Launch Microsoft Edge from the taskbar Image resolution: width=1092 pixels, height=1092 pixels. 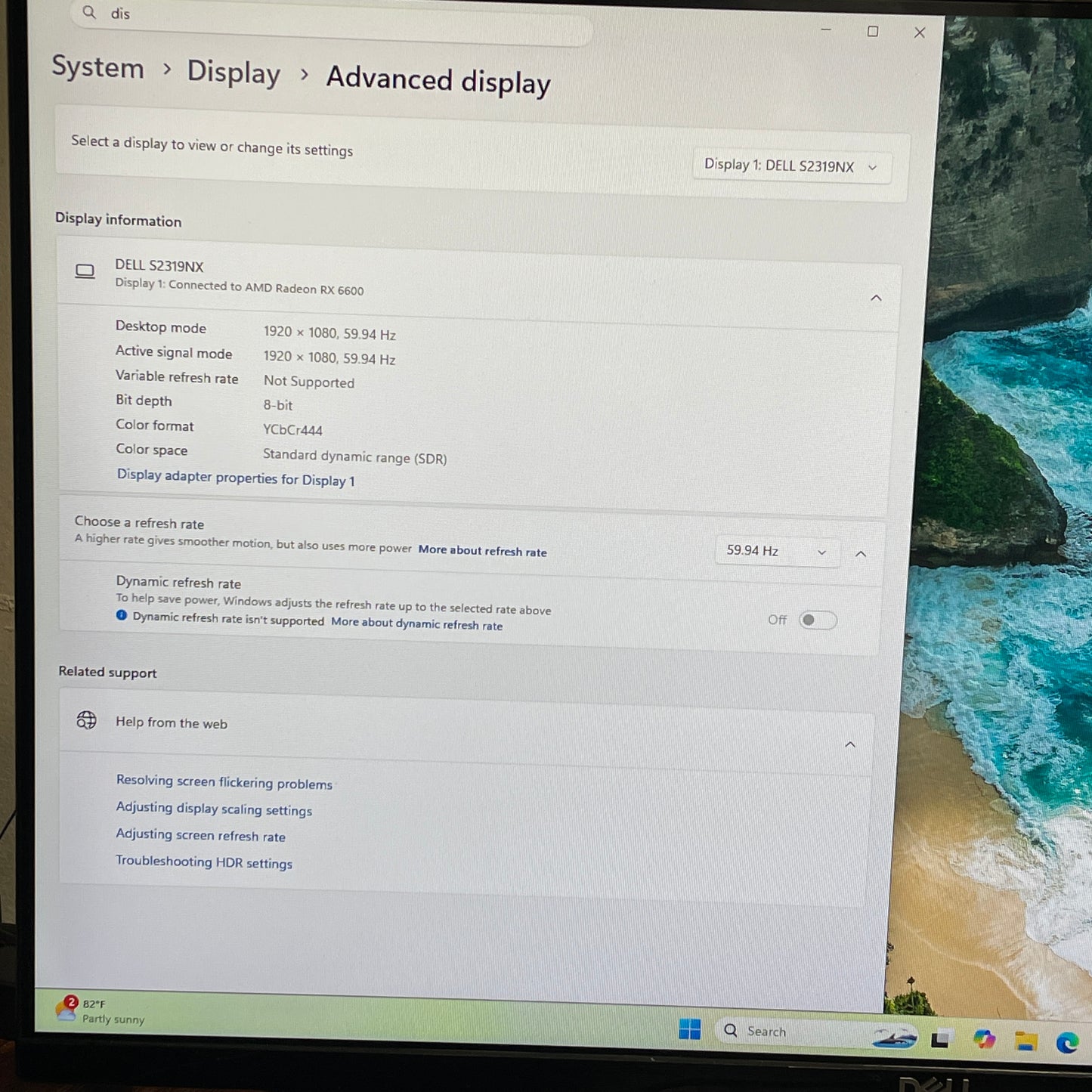coord(1067,1043)
